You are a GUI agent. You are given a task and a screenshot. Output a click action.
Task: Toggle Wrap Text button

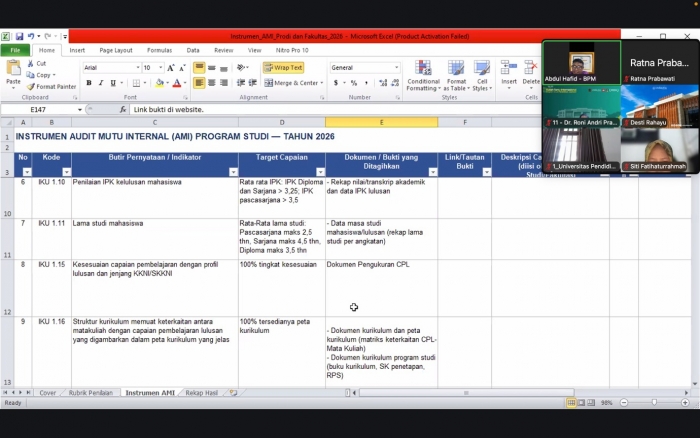click(x=283, y=68)
